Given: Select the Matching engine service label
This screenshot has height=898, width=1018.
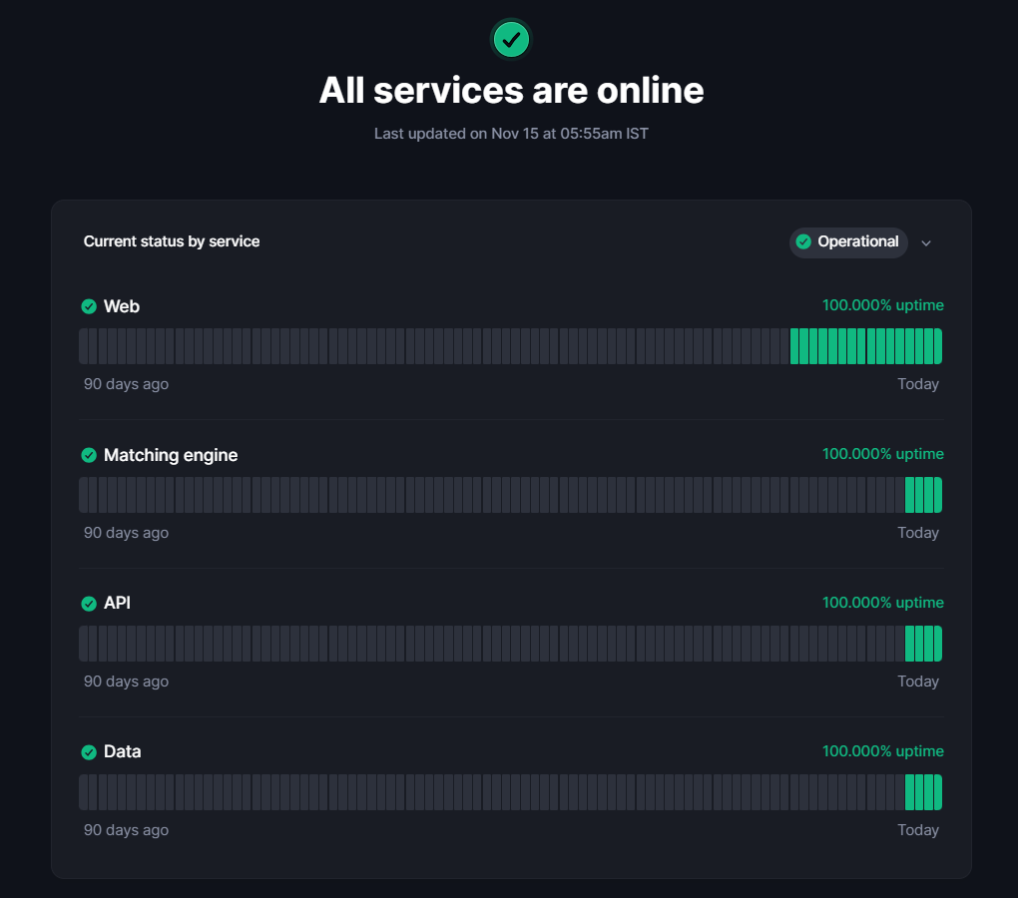Looking at the screenshot, I should click(x=171, y=455).
